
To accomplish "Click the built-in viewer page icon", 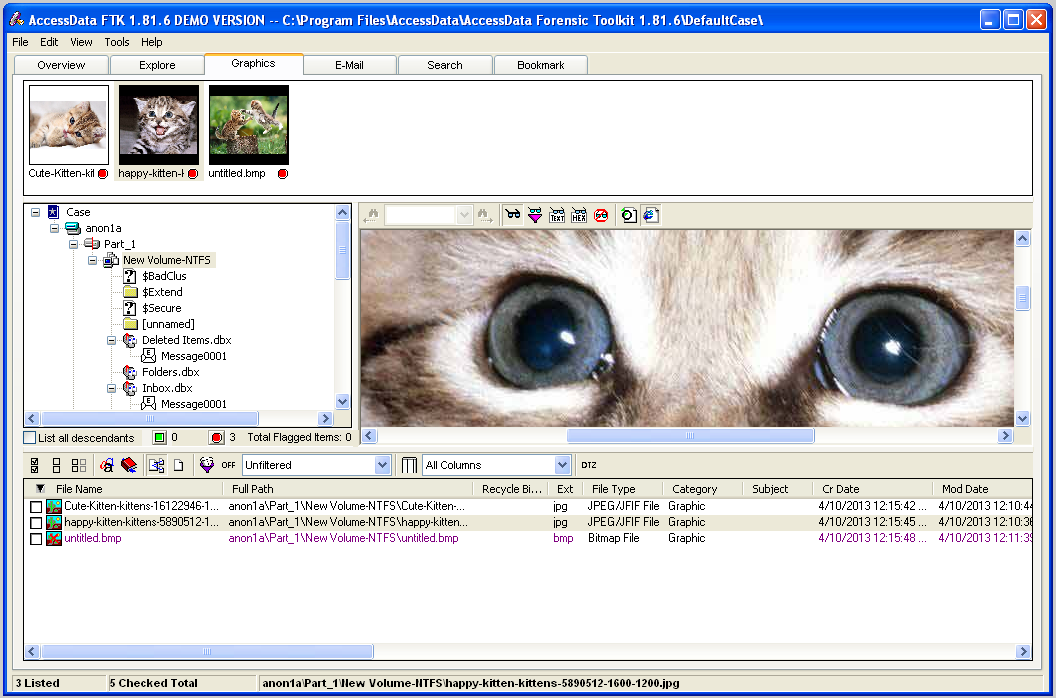I will tap(628, 215).
